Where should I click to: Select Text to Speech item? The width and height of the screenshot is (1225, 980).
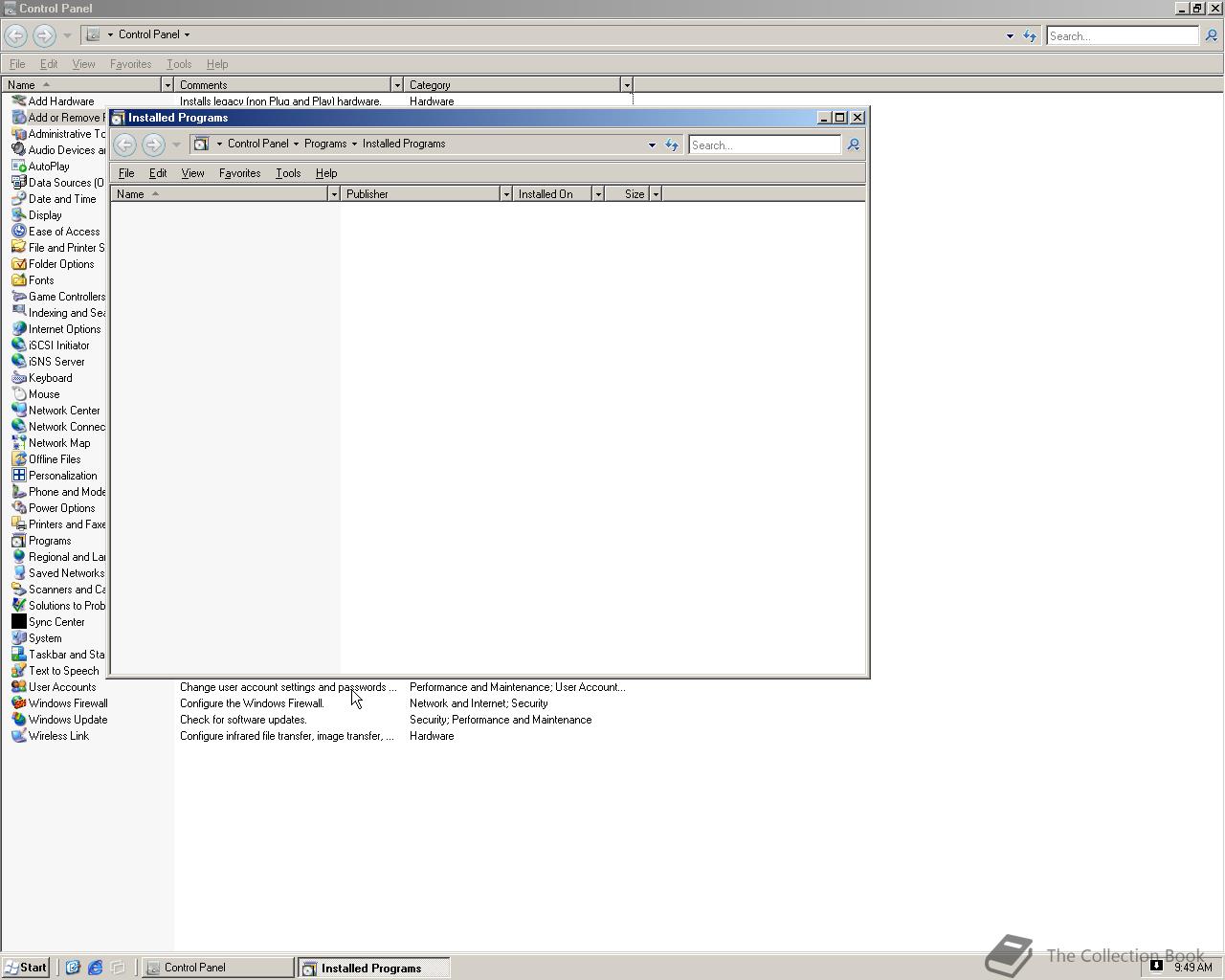pyautogui.click(x=56, y=671)
